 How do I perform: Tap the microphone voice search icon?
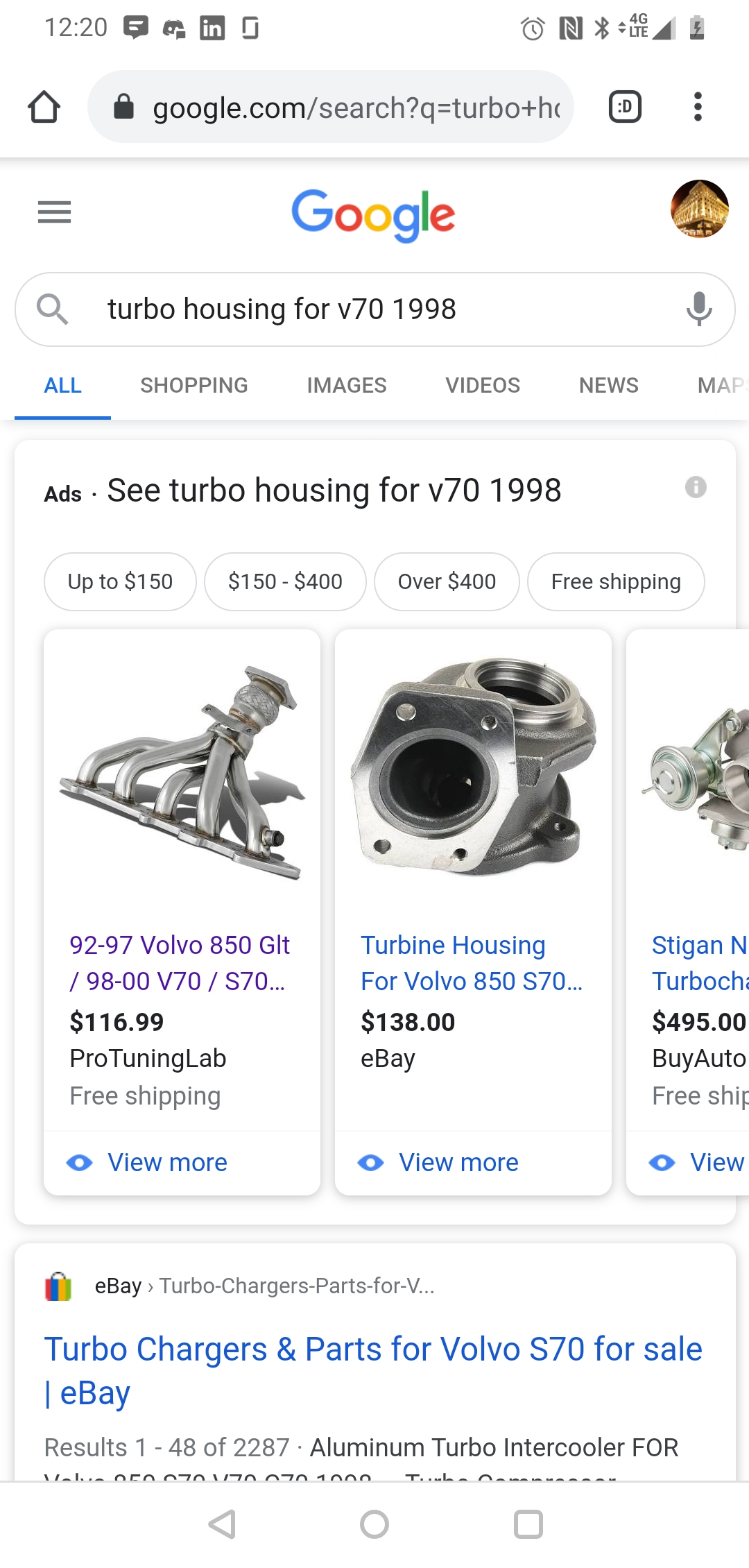coord(699,309)
